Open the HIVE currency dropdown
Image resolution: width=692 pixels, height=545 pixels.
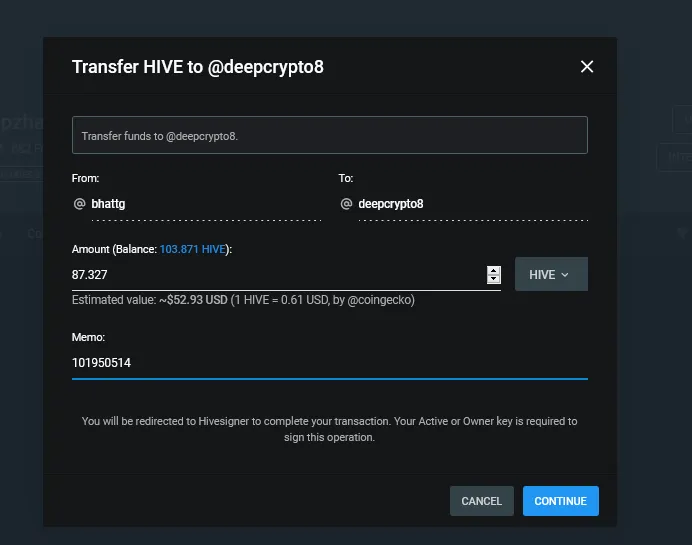(x=551, y=274)
